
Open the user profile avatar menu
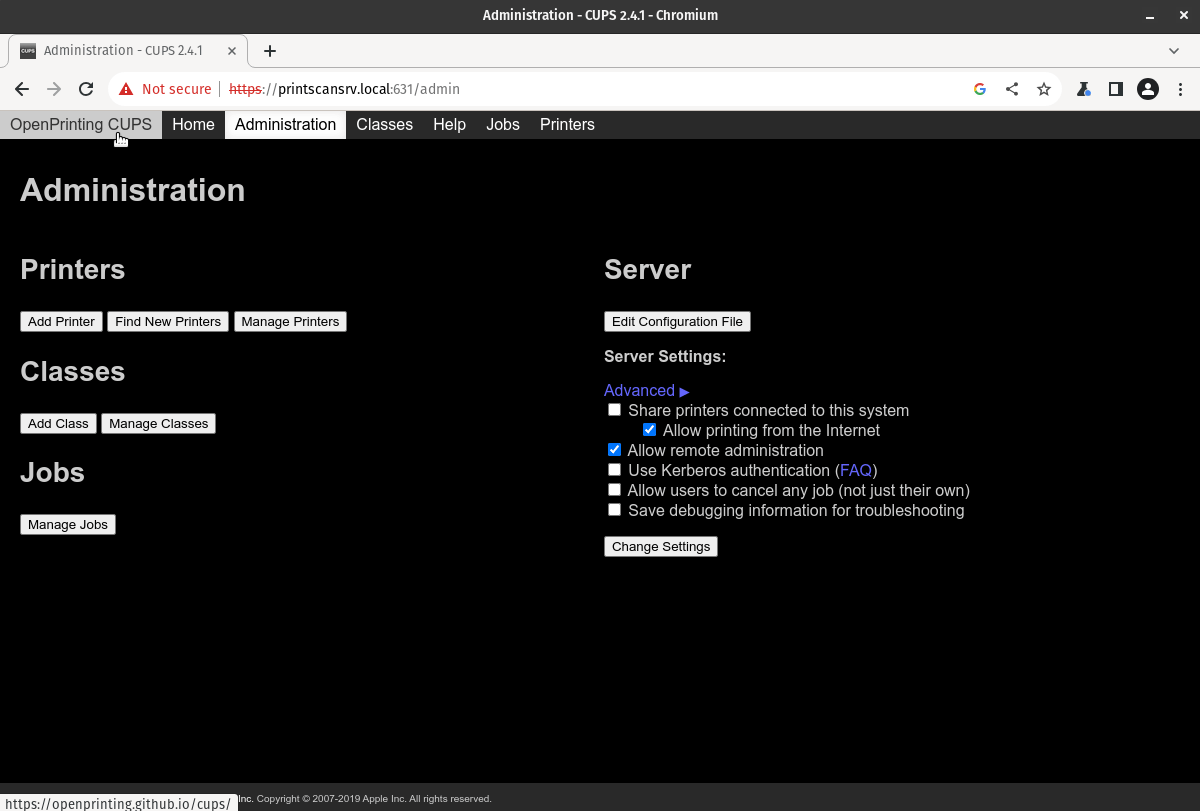pos(1148,89)
